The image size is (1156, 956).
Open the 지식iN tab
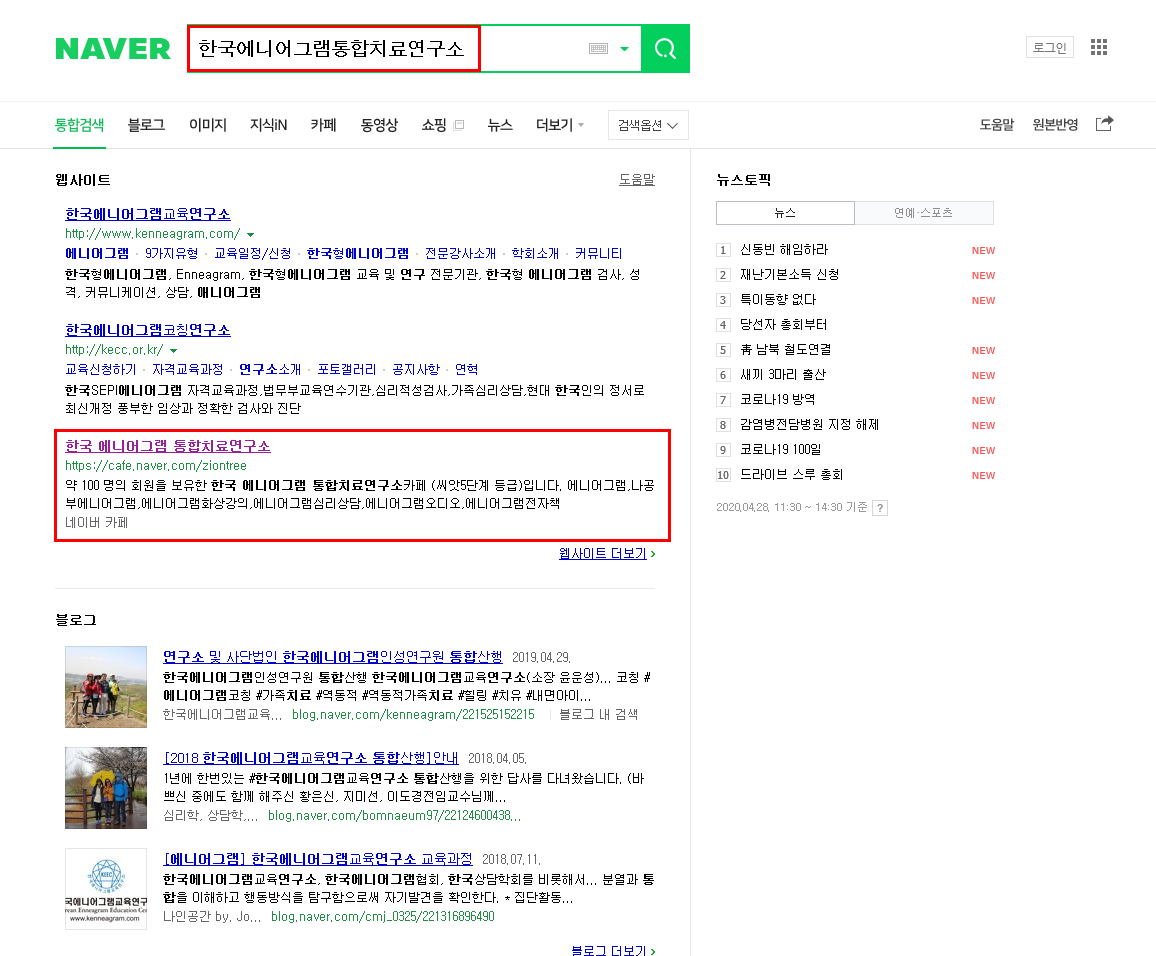[x=268, y=125]
